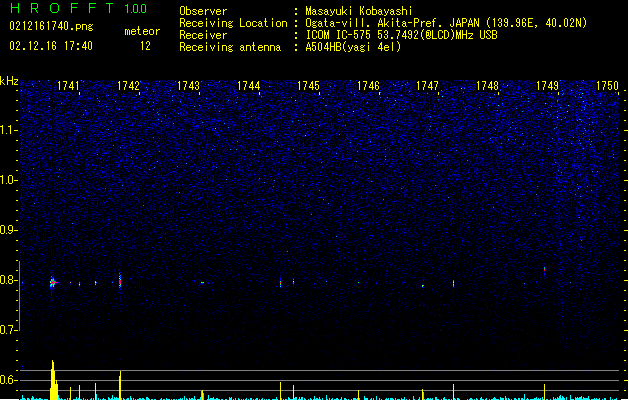Click the 1.1 kHz frequency label
This screenshot has height=400, width=629.
[8, 130]
